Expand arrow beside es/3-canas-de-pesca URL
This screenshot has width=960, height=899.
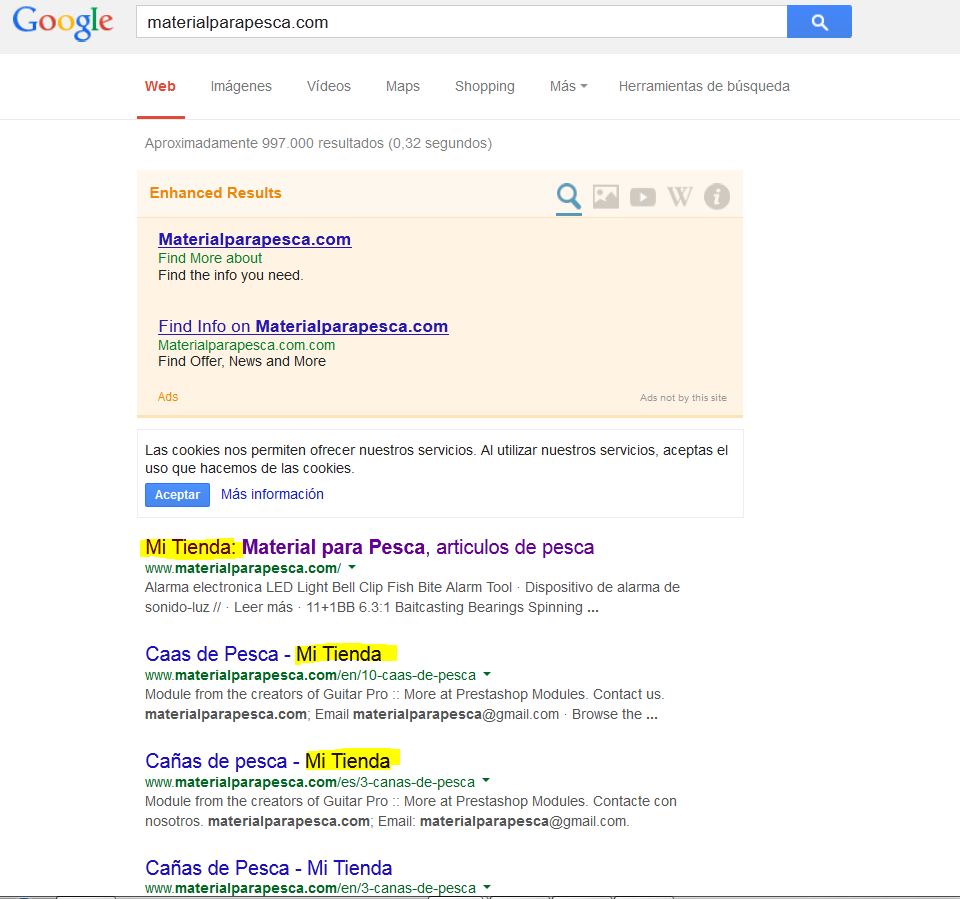pos(486,781)
